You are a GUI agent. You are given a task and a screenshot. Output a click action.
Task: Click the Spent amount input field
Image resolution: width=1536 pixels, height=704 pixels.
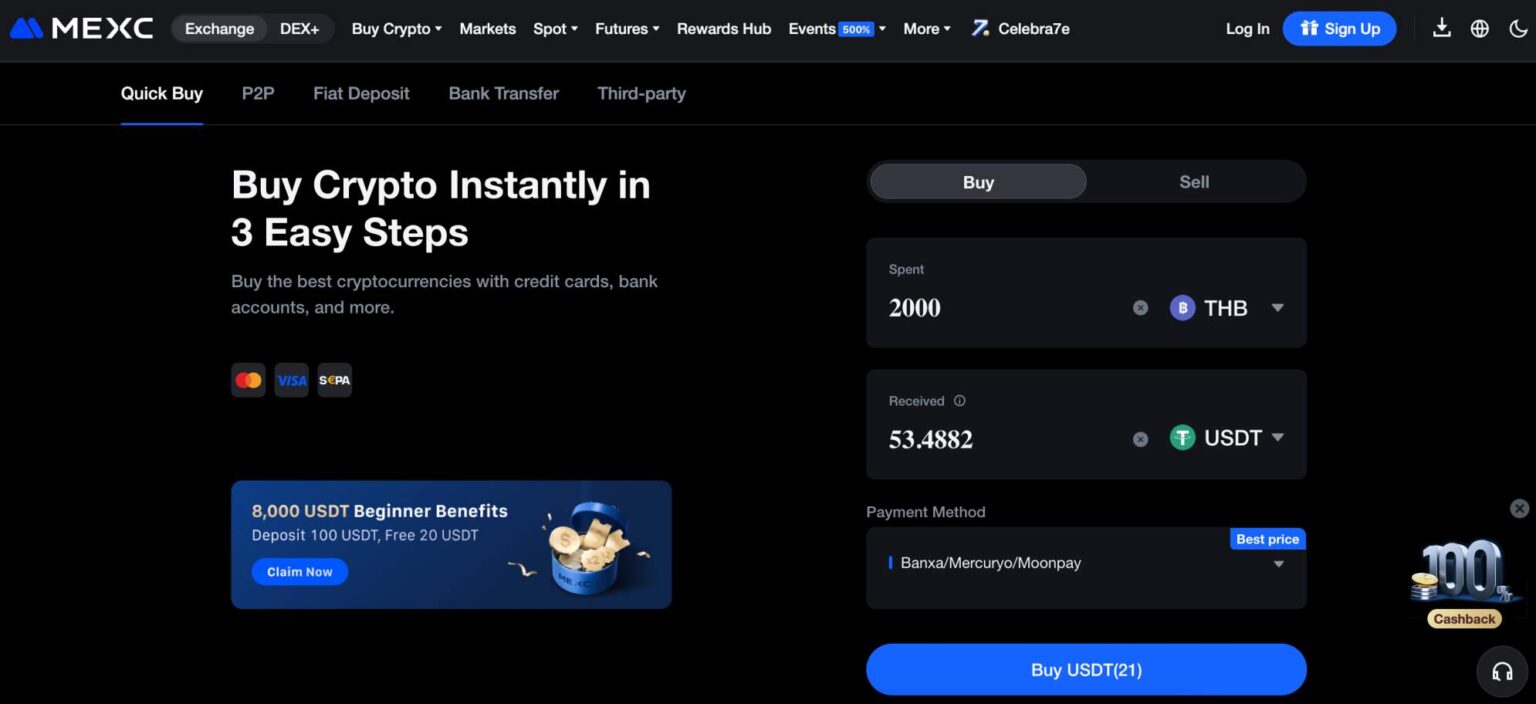1000,308
